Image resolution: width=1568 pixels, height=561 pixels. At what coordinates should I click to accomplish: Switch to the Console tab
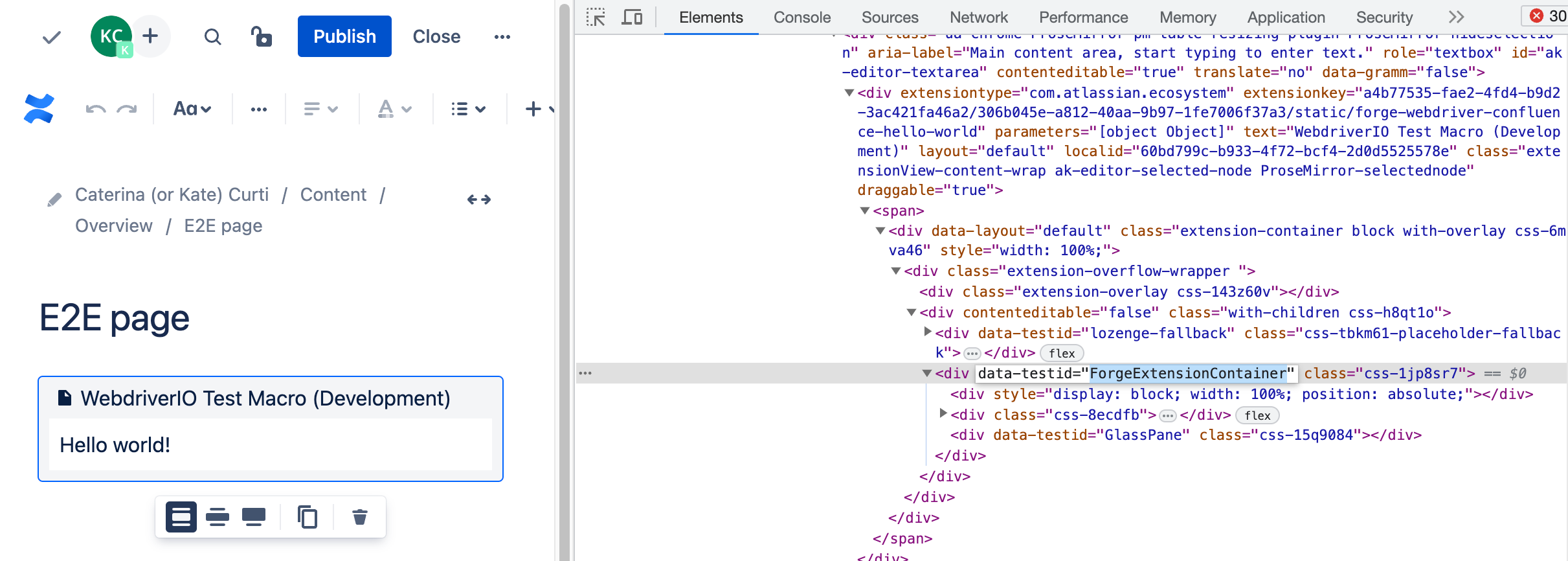[x=801, y=17]
